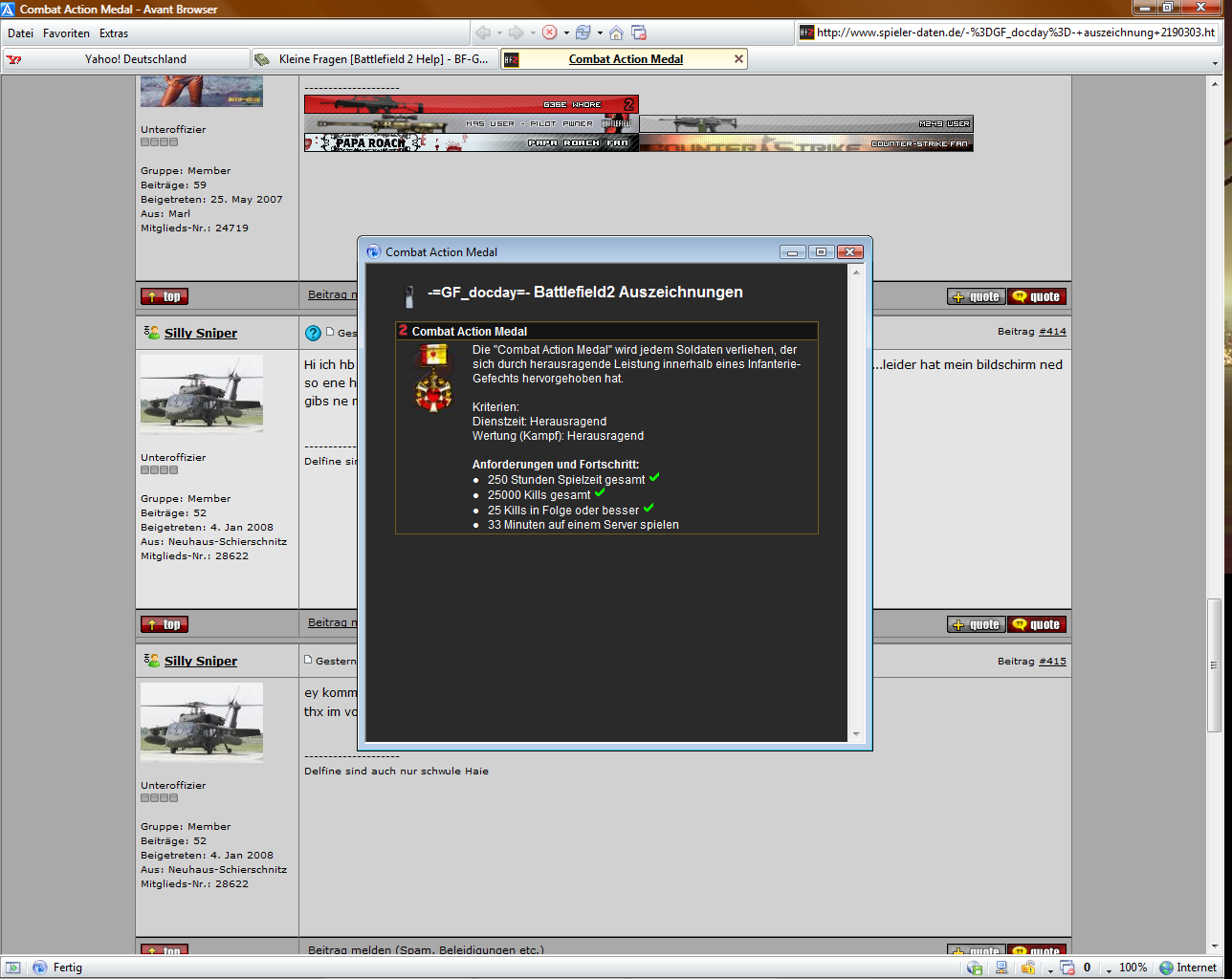Open the Extras menu
Image resolution: width=1232 pixels, height=979 pixels.
114,33
